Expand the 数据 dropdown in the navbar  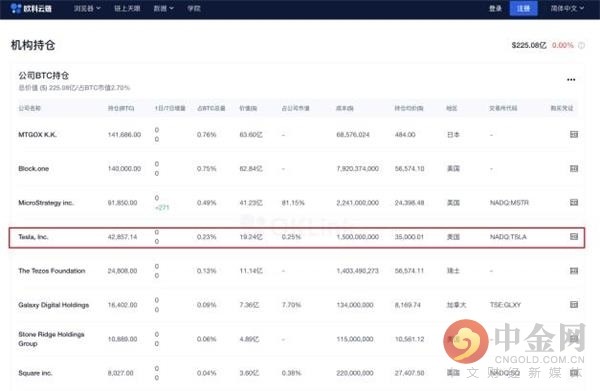[163, 8]
